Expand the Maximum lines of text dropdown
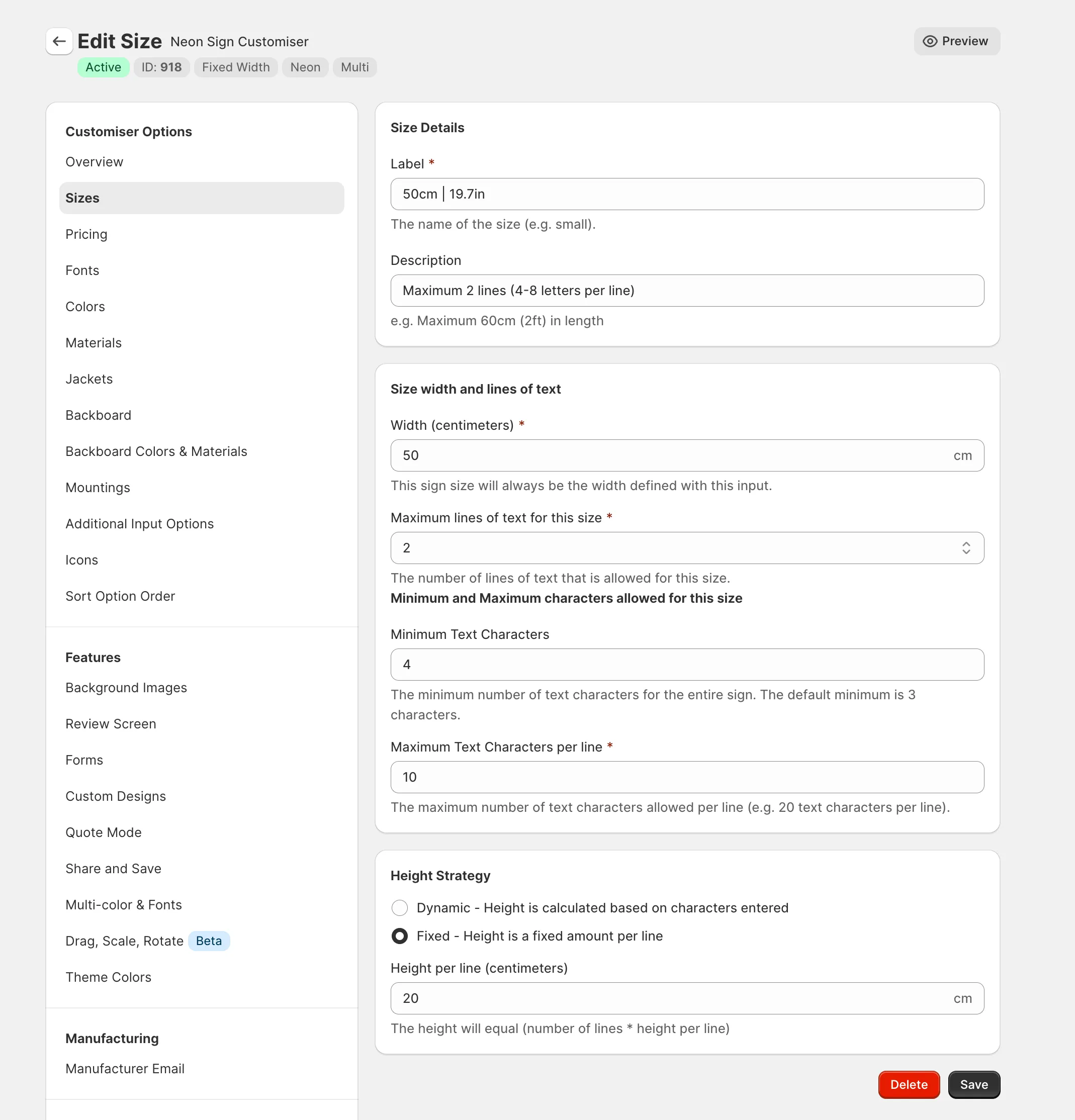Screen dimensions: 1075x1120 pos(965,548)
